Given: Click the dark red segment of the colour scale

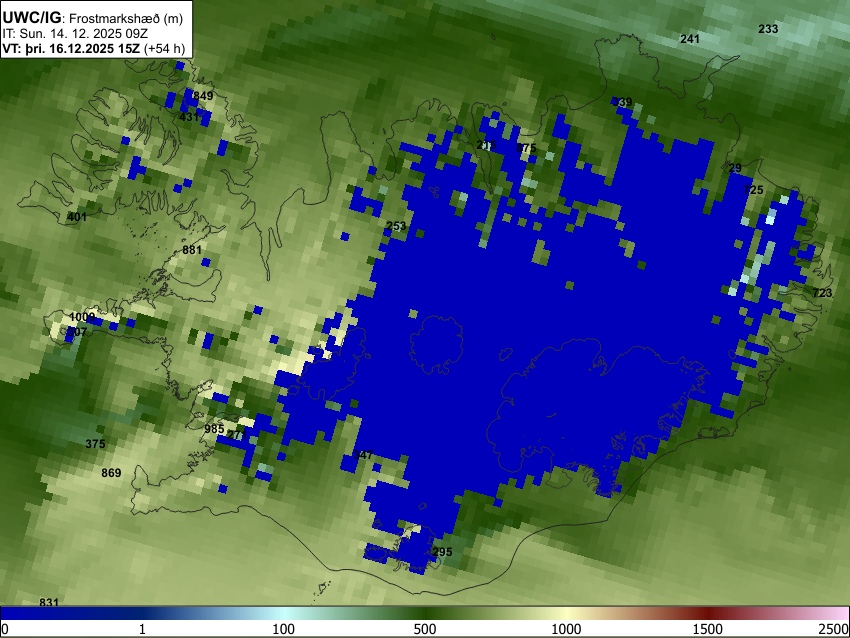Looking at the screenshot, I should click(x=708, y=613).
